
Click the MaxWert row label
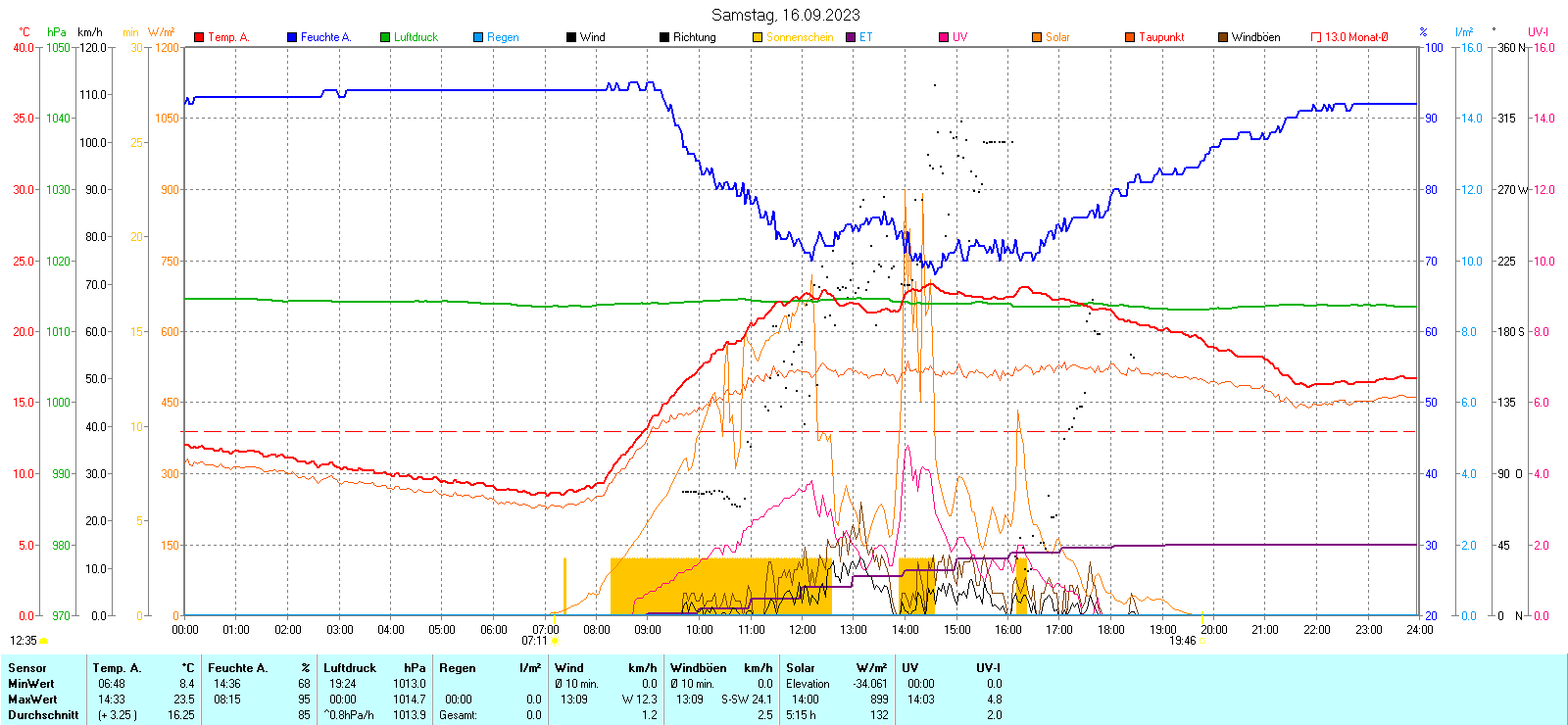coord(32,700)
